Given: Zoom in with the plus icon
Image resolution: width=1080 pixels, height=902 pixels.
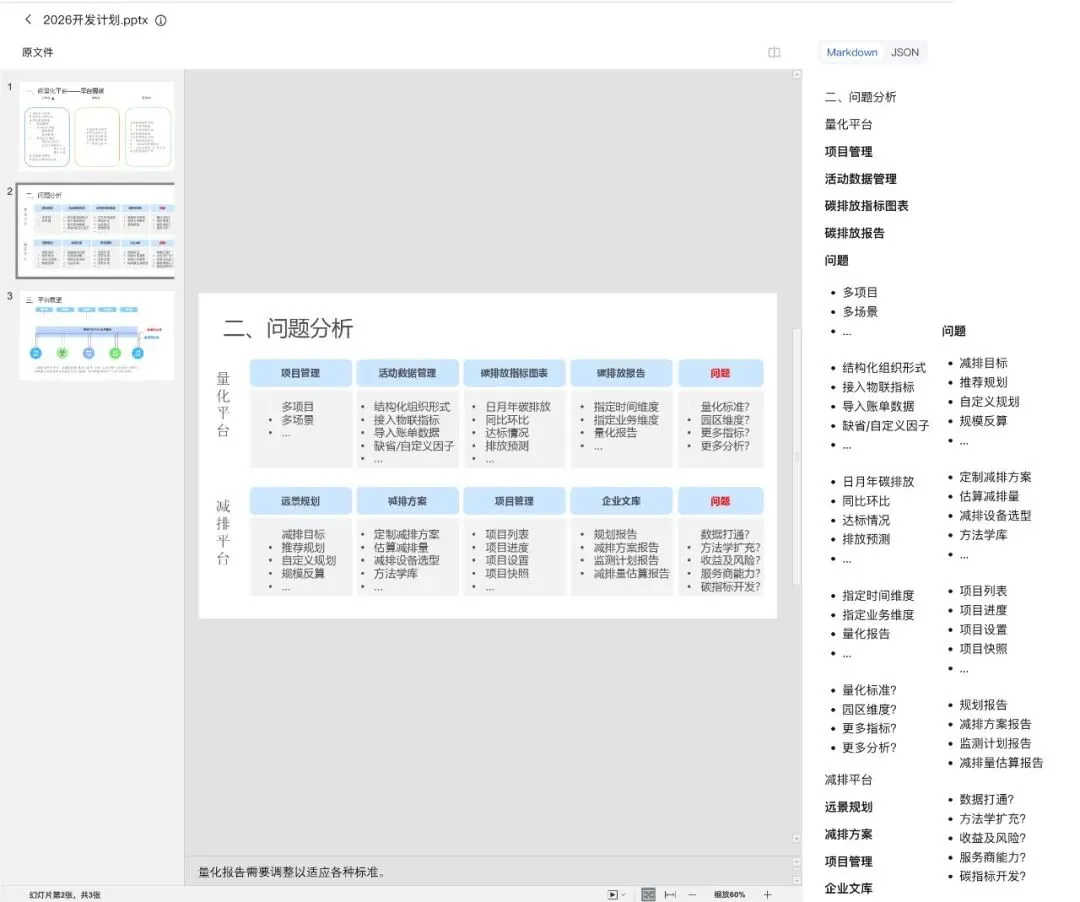Looking at the screenshot, I should 767,894.
